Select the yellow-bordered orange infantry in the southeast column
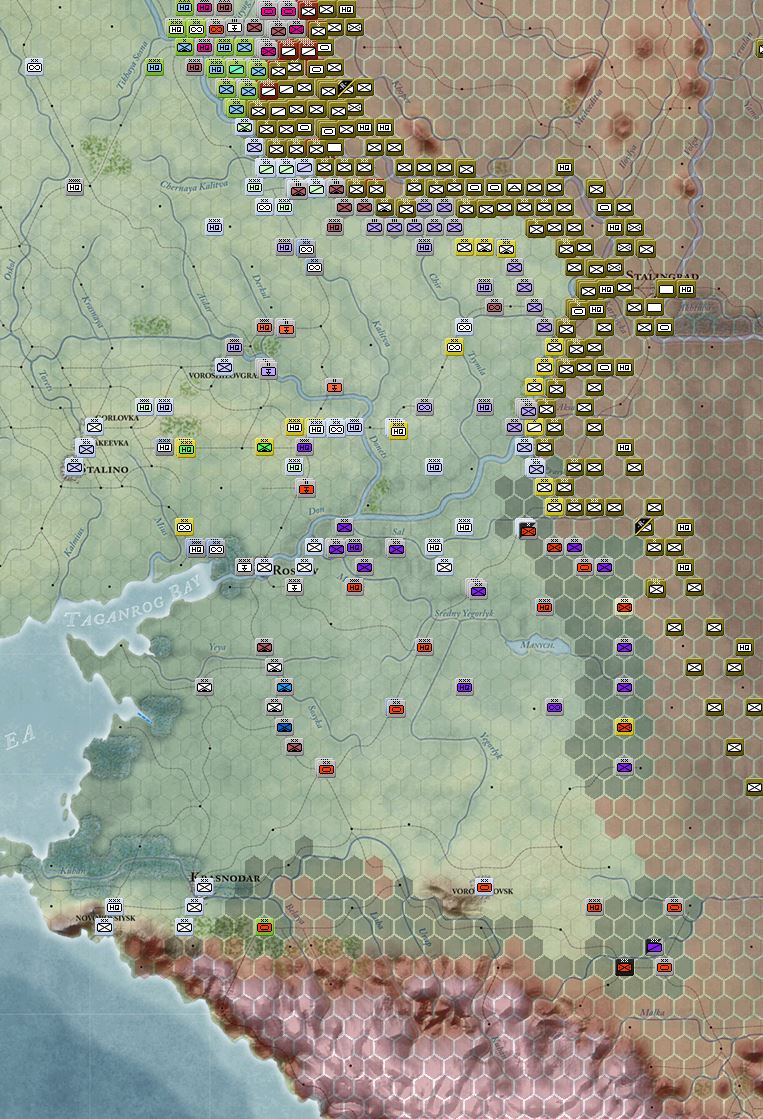This screenshot has height=1119, width=763. [x=625, y=727]
